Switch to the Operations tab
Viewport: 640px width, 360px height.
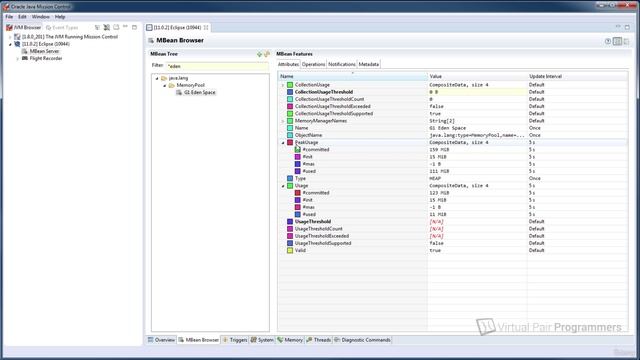coord(313,64)
